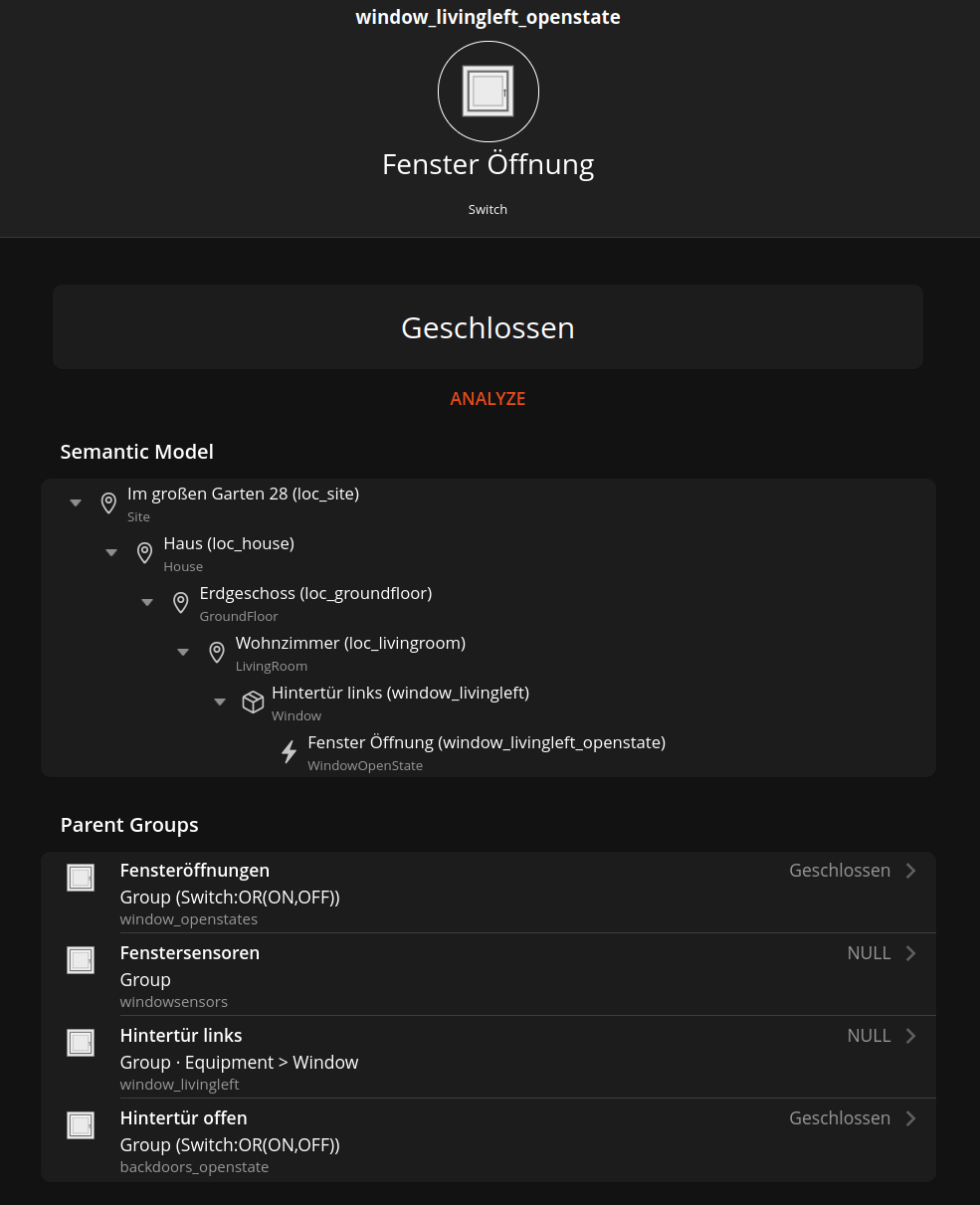Click window icon next to Hintertür offen group
Viewport: 980px width, 1205px height.
click(81, 1125)
